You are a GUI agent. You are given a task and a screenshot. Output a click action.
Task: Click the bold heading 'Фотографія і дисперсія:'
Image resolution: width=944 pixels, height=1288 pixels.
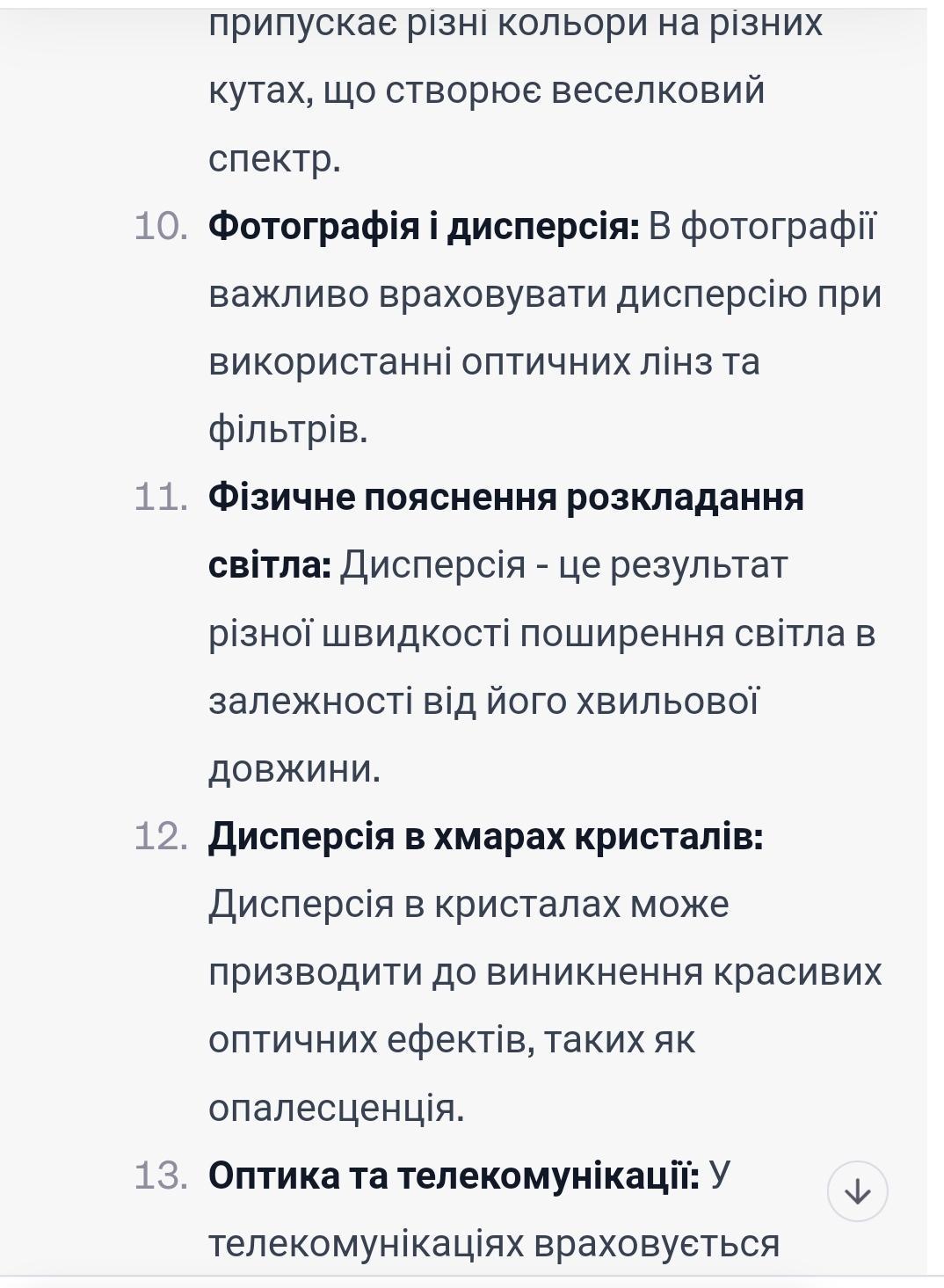(424, 227)
